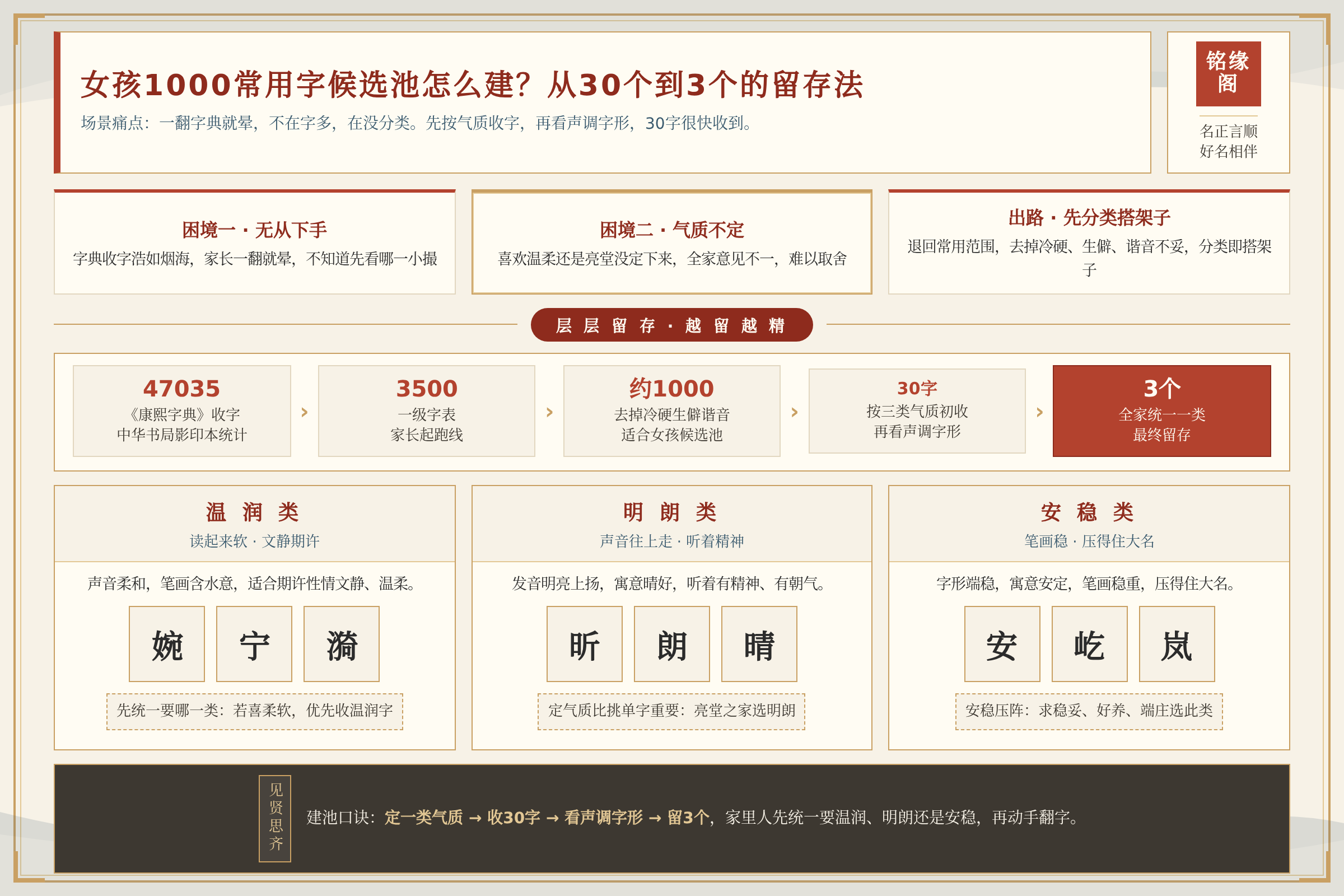This screenshot has width=1344, height=896.
Task: Open the 30字 初收 step box
Action: click(x=917, y=411)
